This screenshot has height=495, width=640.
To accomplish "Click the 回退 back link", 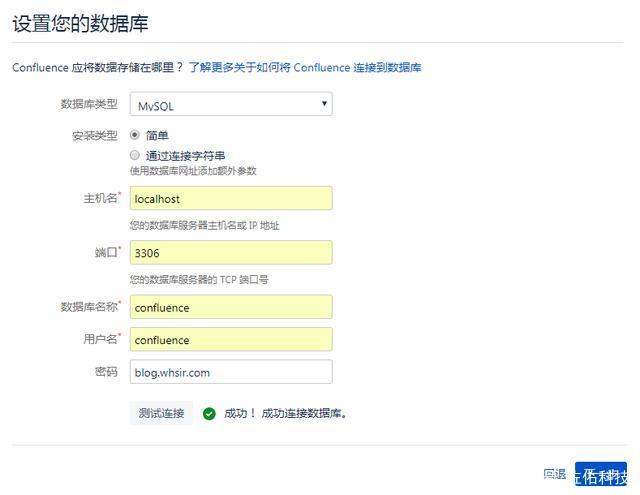I will [555, 474].
